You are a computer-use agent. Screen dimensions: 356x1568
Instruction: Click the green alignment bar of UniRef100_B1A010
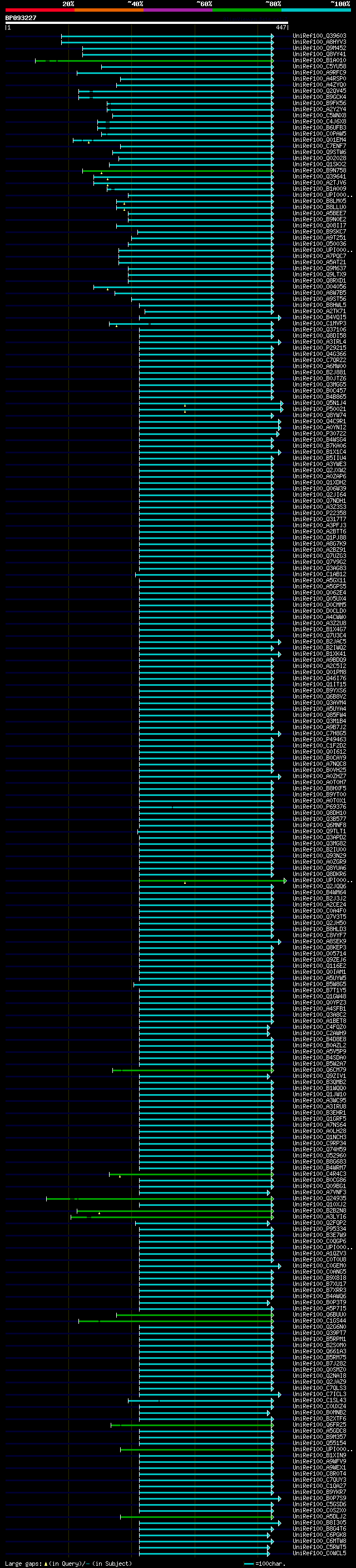[155, 61]
